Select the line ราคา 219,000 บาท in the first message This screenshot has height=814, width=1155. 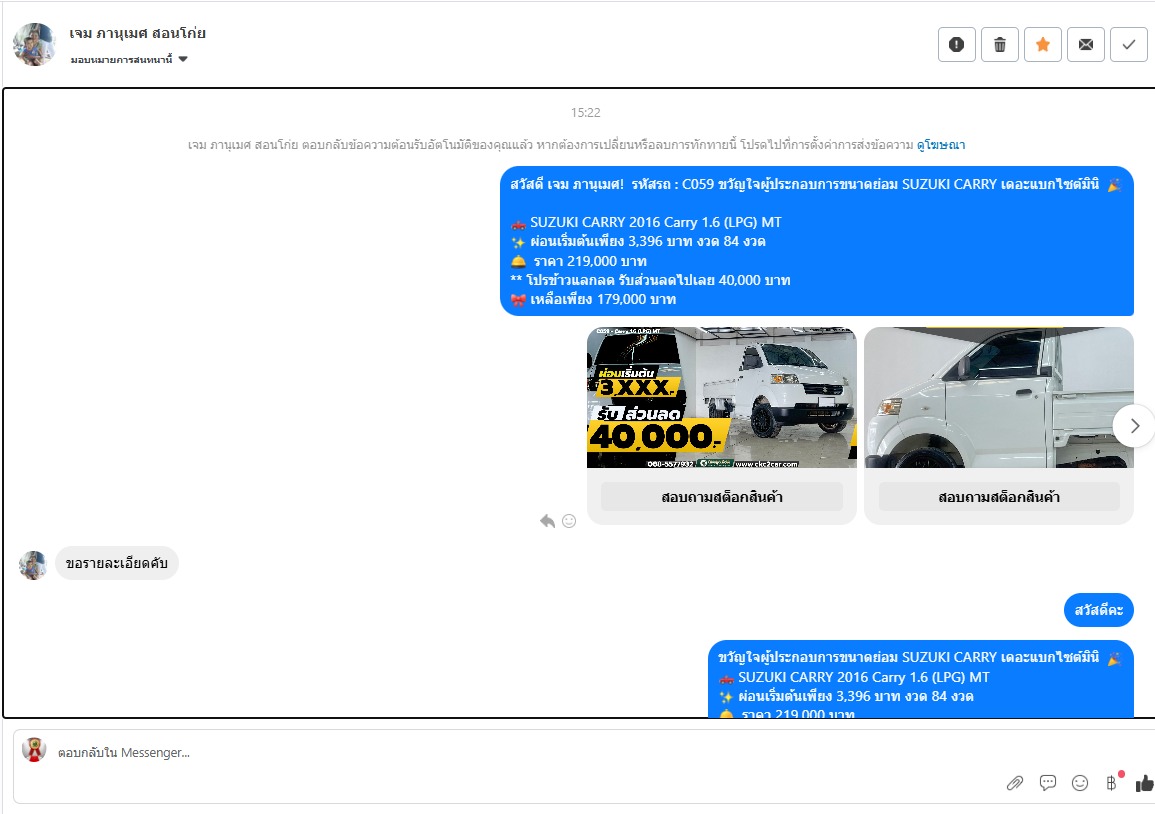click(x=590, y=262)
